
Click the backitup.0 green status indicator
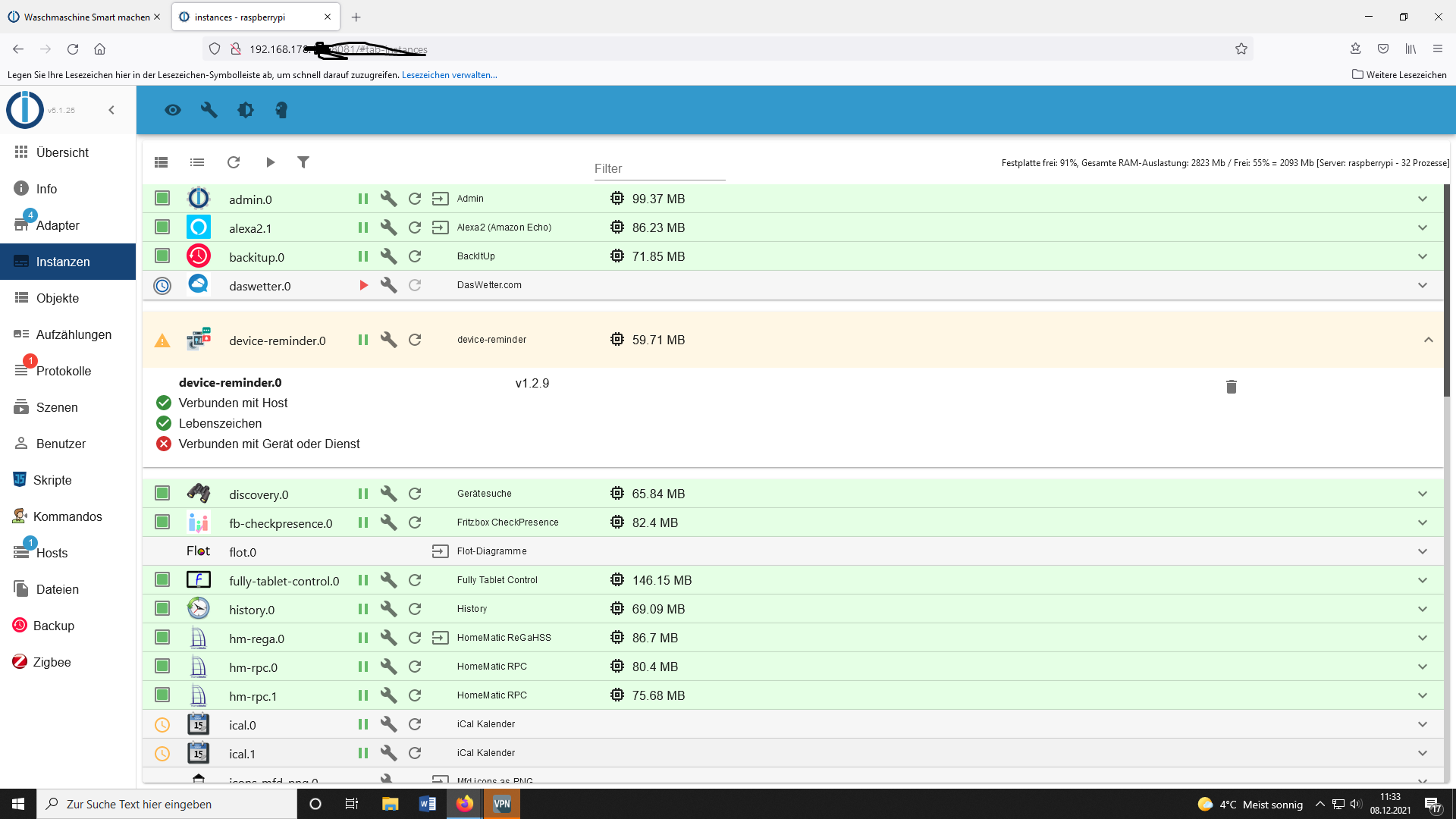tap(162, 256)
